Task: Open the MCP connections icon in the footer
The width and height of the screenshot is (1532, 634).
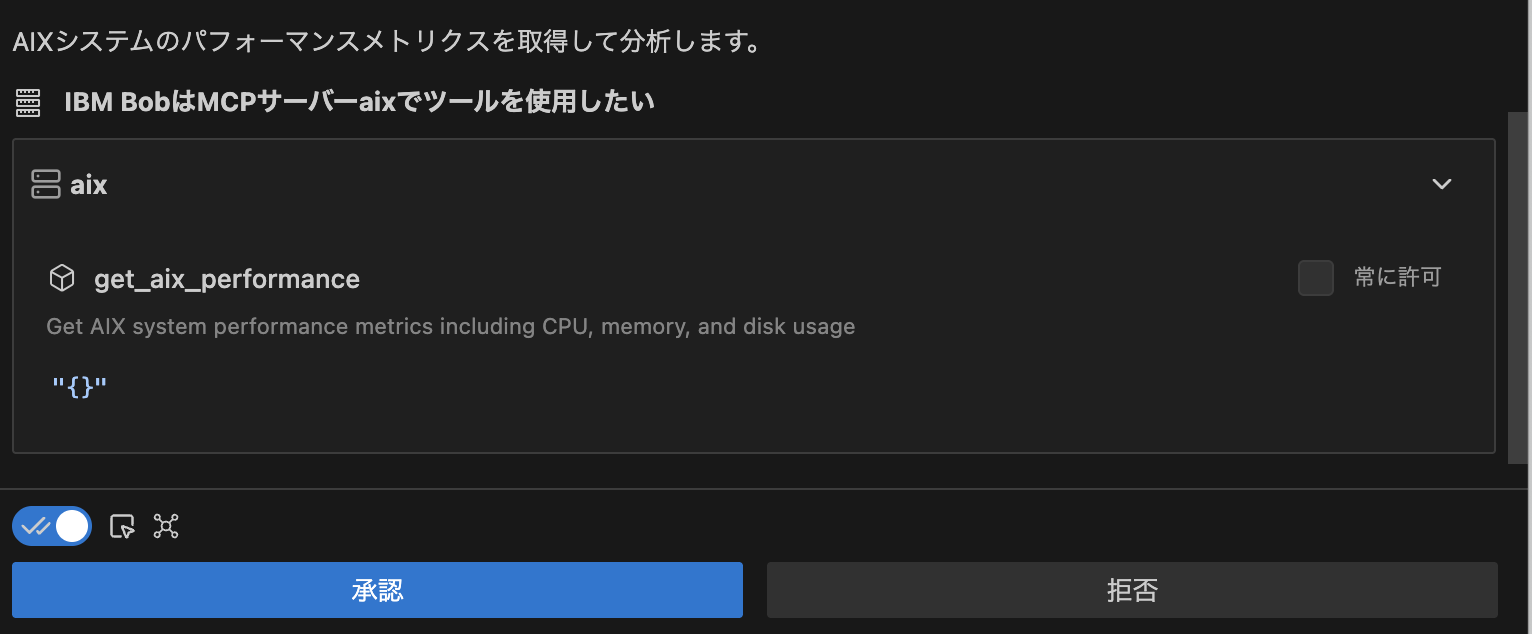Action: tap(165, 526)
